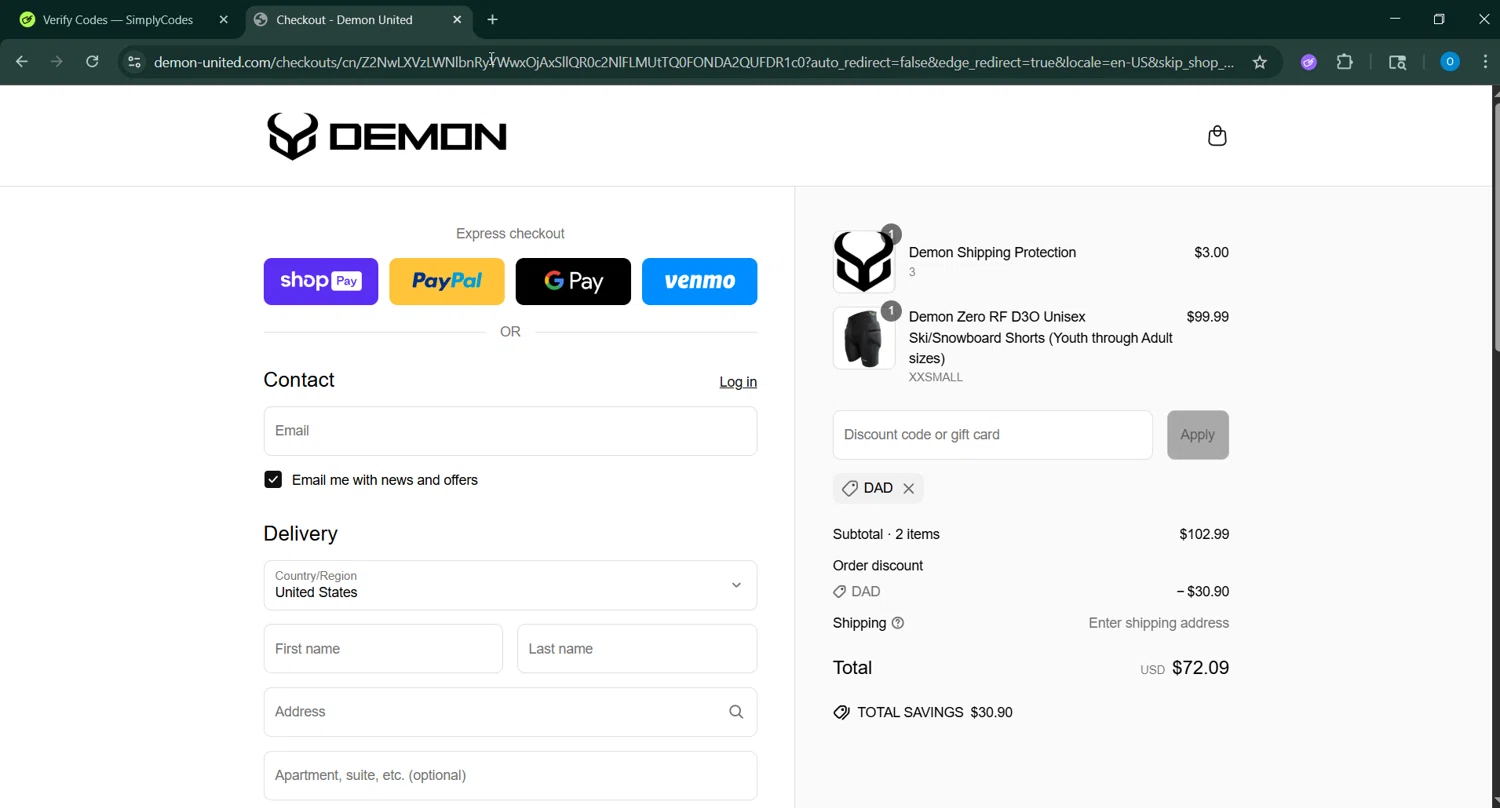1500x808 pixels.
Task: Click the Apply discount button
Action: click(x=1197, y=435)
